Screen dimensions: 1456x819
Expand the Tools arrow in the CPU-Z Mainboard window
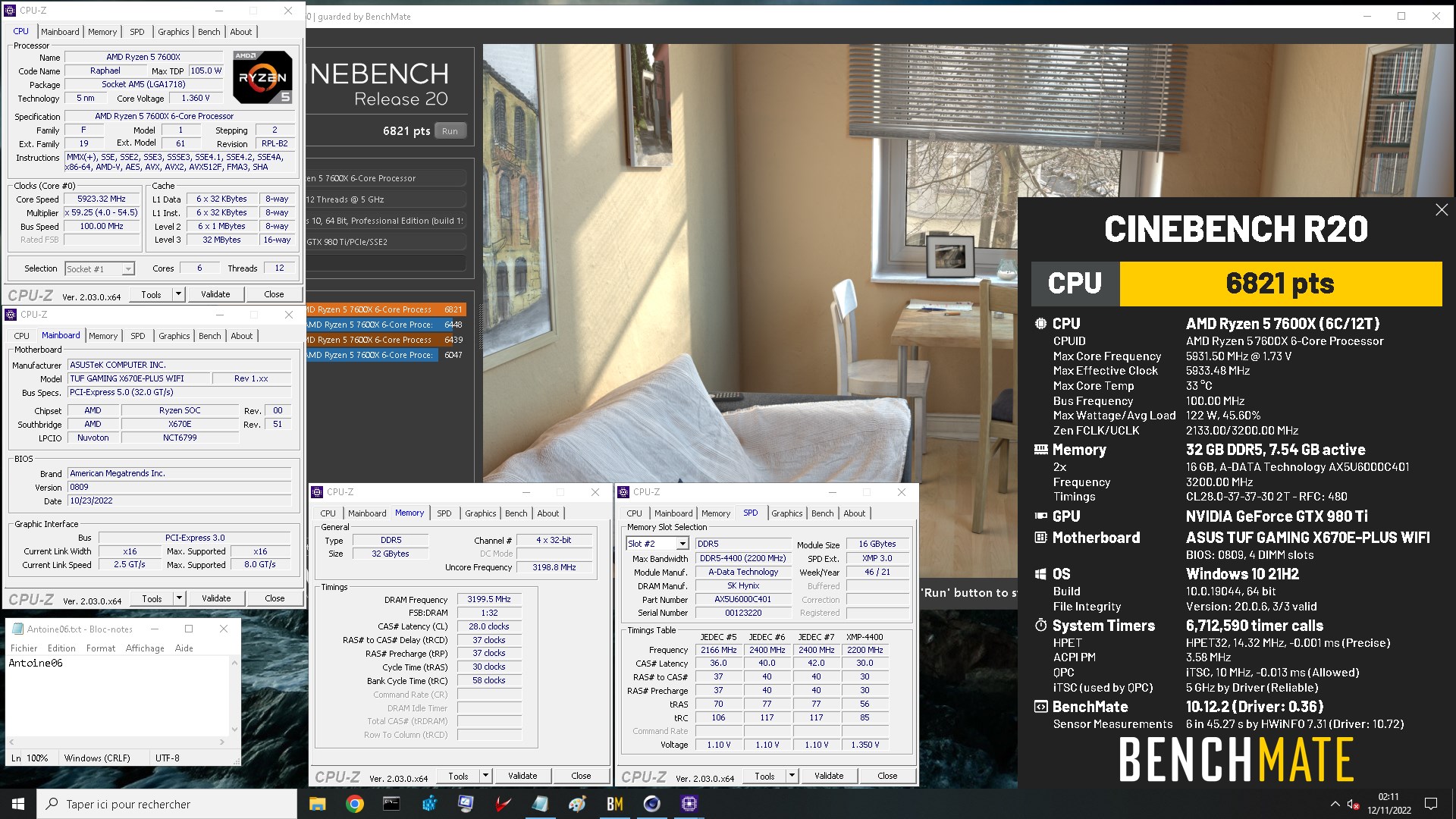click(x=180, y=598)
